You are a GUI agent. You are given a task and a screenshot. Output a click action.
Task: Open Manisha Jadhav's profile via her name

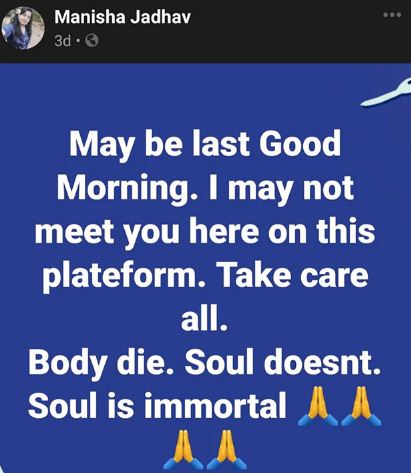(122, 17)
